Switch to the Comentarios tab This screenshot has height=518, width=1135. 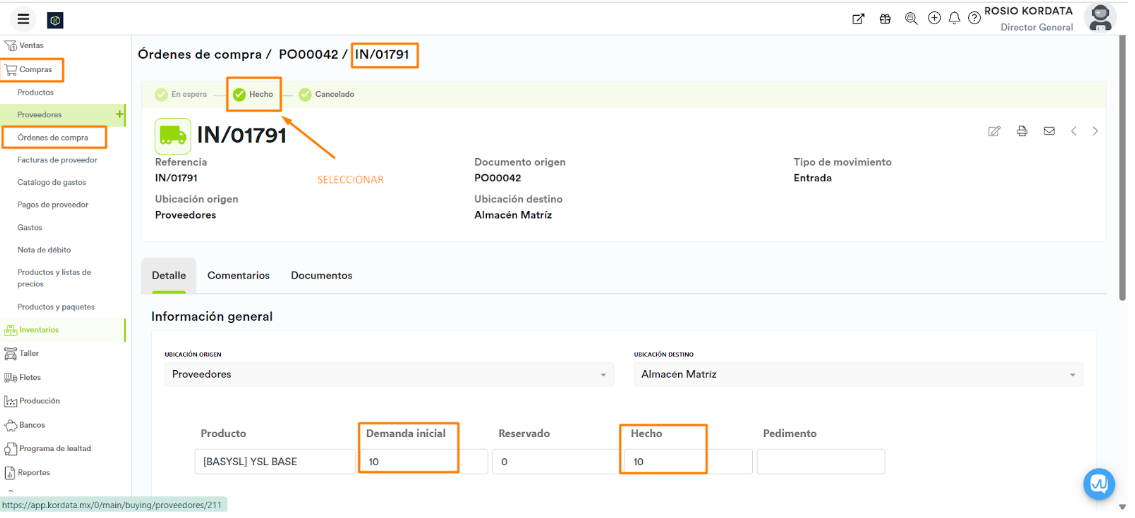point(238,275)
